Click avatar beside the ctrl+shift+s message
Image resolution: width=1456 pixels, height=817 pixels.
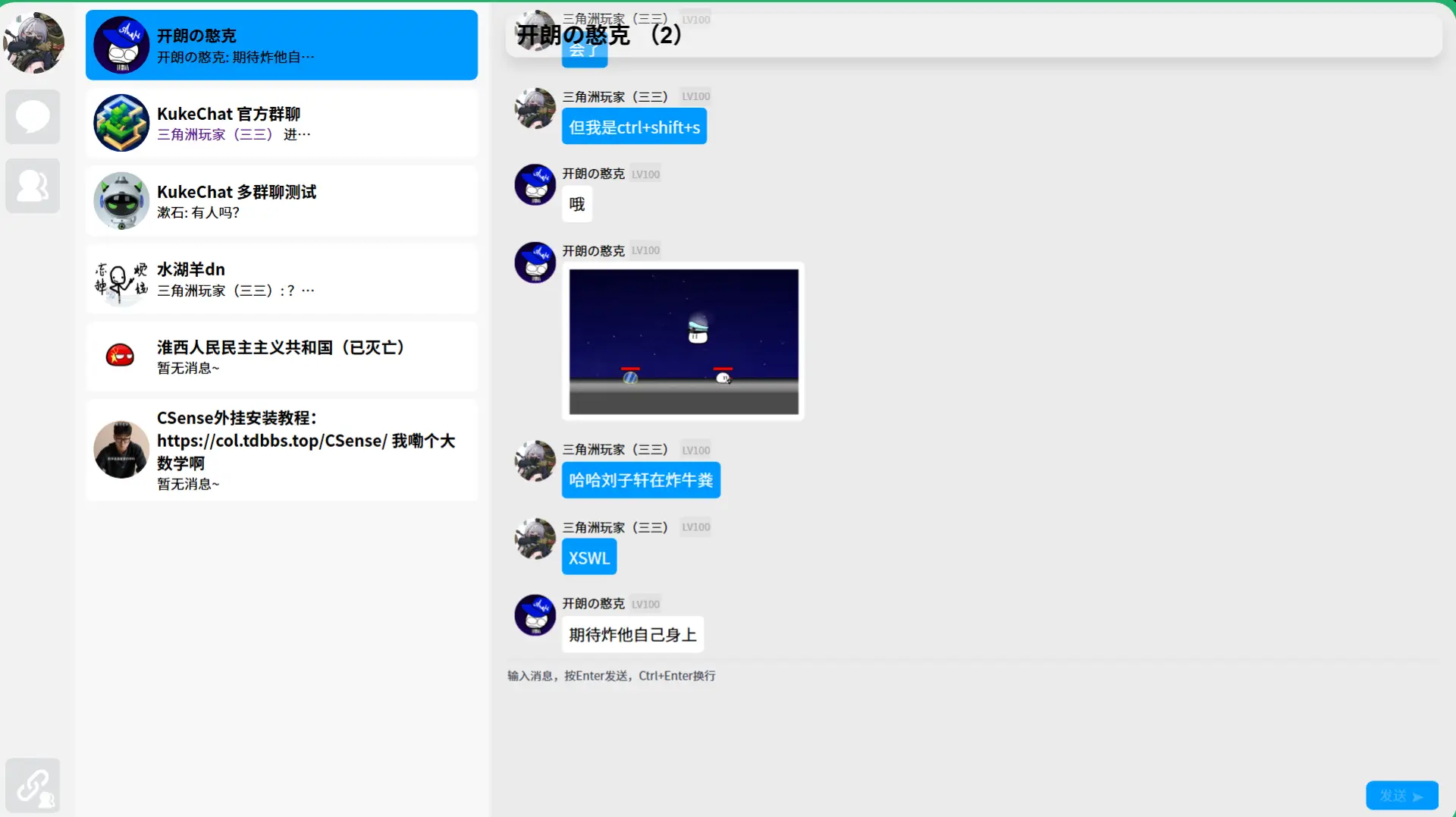[535, 108]
